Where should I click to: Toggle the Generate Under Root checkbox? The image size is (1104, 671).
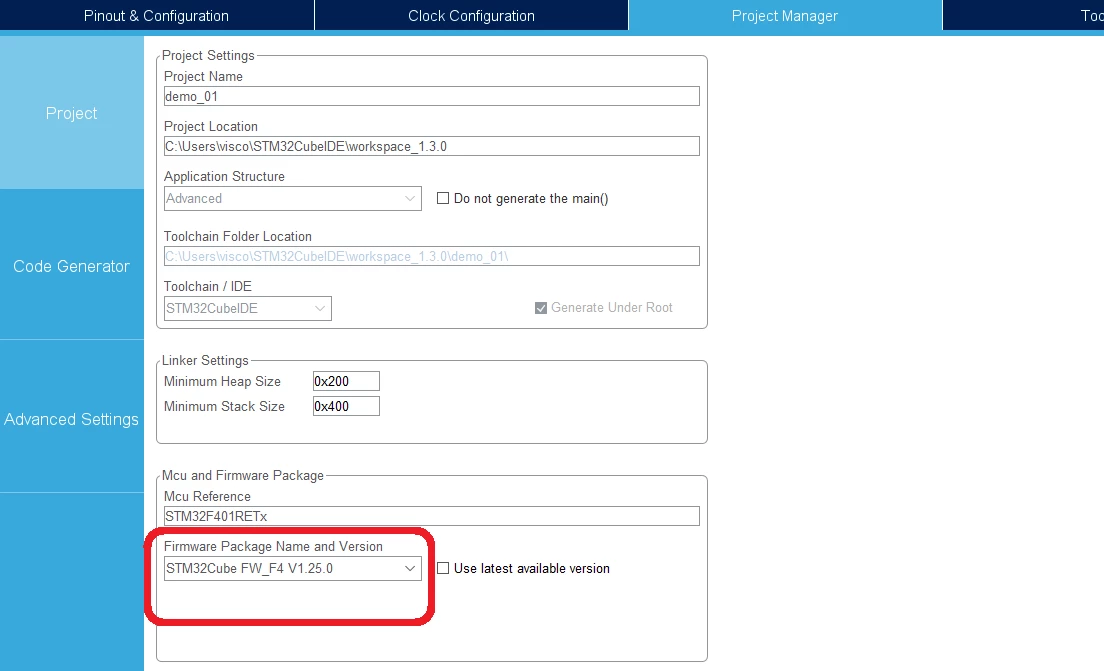[x=541, y=308]
